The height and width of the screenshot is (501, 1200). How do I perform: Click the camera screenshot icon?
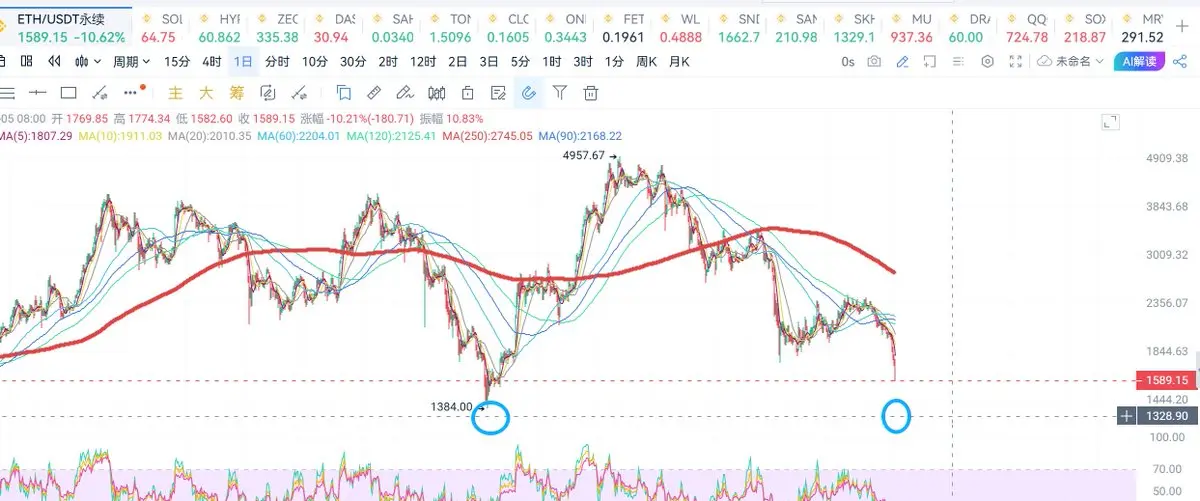[875, 61]
